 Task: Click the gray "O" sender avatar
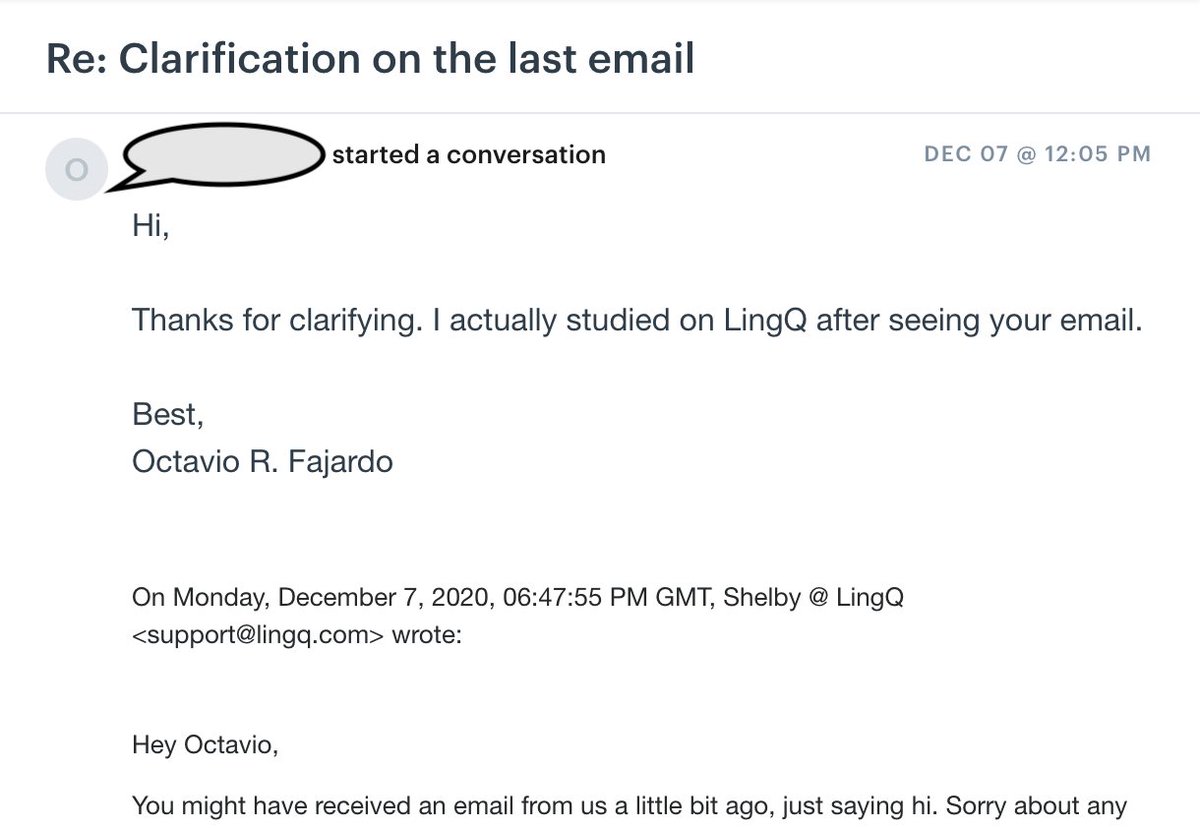(x=76, y=170)
